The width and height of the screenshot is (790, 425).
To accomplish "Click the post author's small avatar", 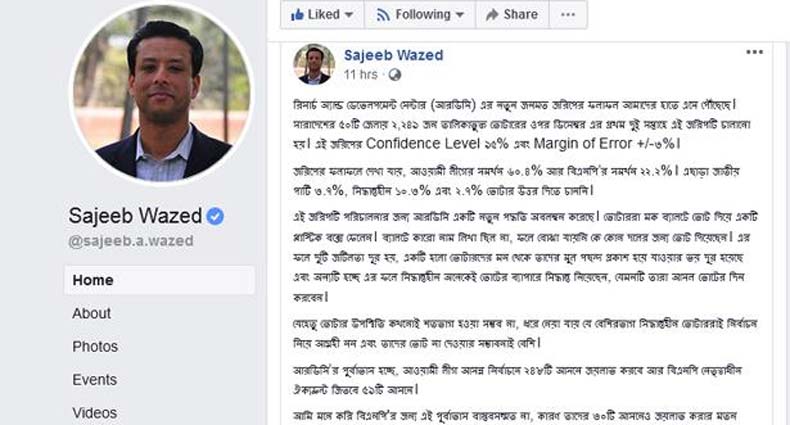I will coord(313,63).
